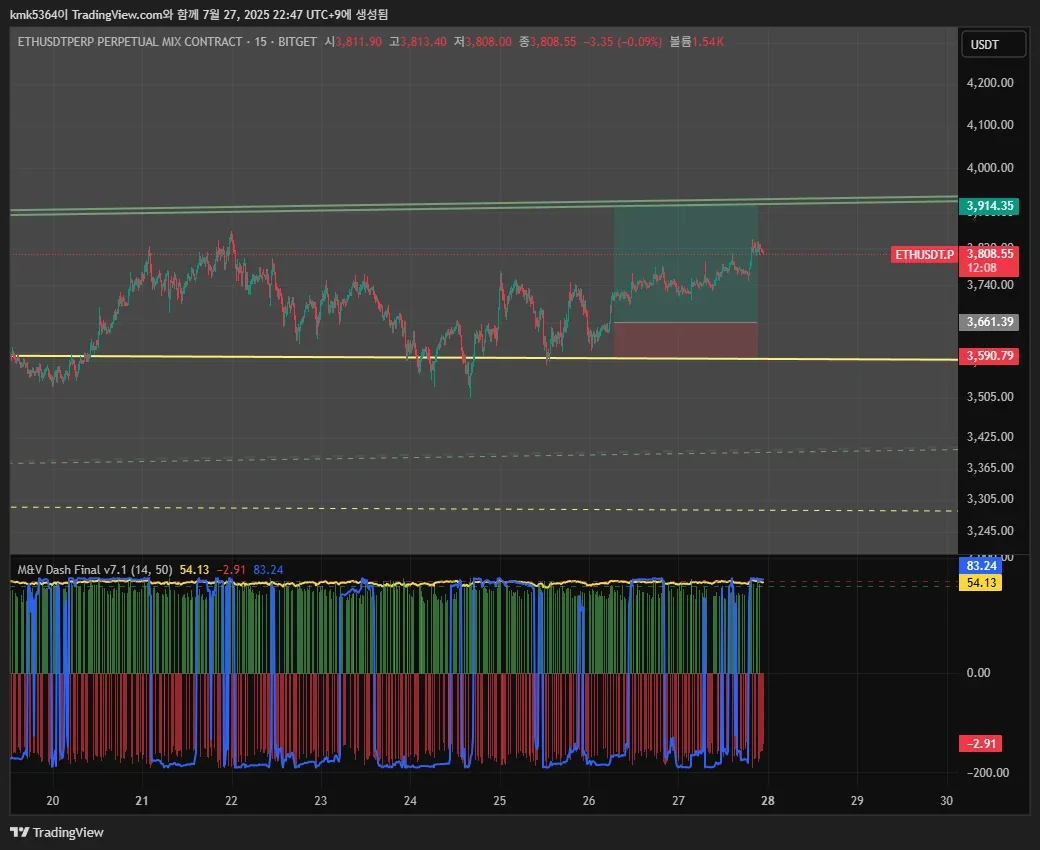Click date 23 on the time axis

point(320,801)
